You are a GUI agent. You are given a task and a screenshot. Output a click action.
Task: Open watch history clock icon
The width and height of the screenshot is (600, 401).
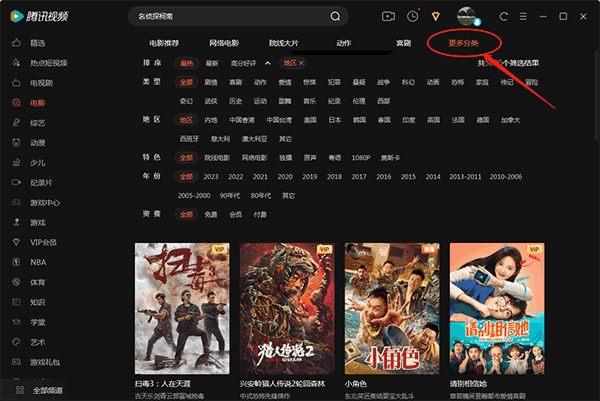click(412, 16)
